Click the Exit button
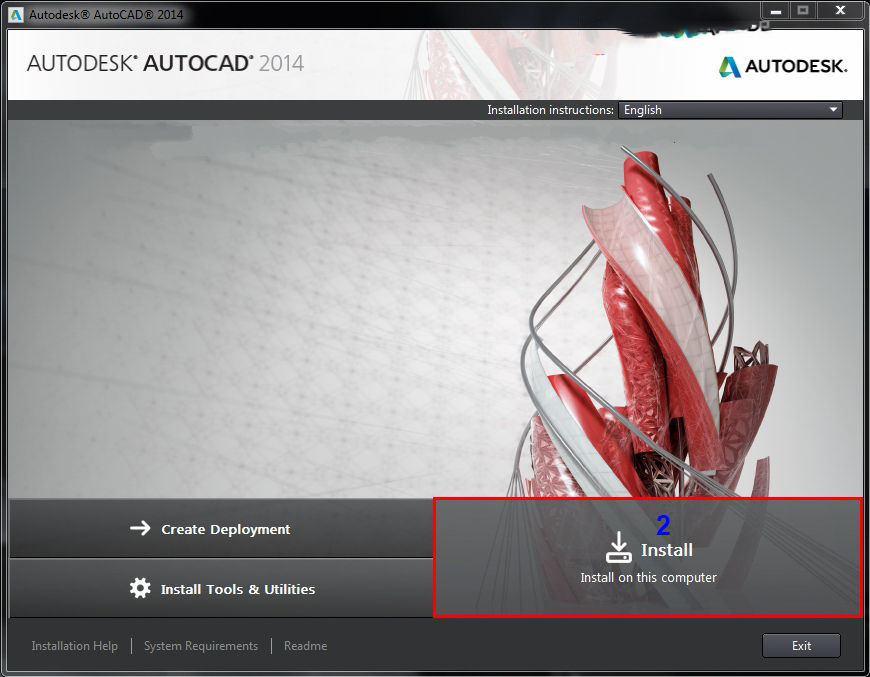The image size is (870, 677). coord(801,646)
